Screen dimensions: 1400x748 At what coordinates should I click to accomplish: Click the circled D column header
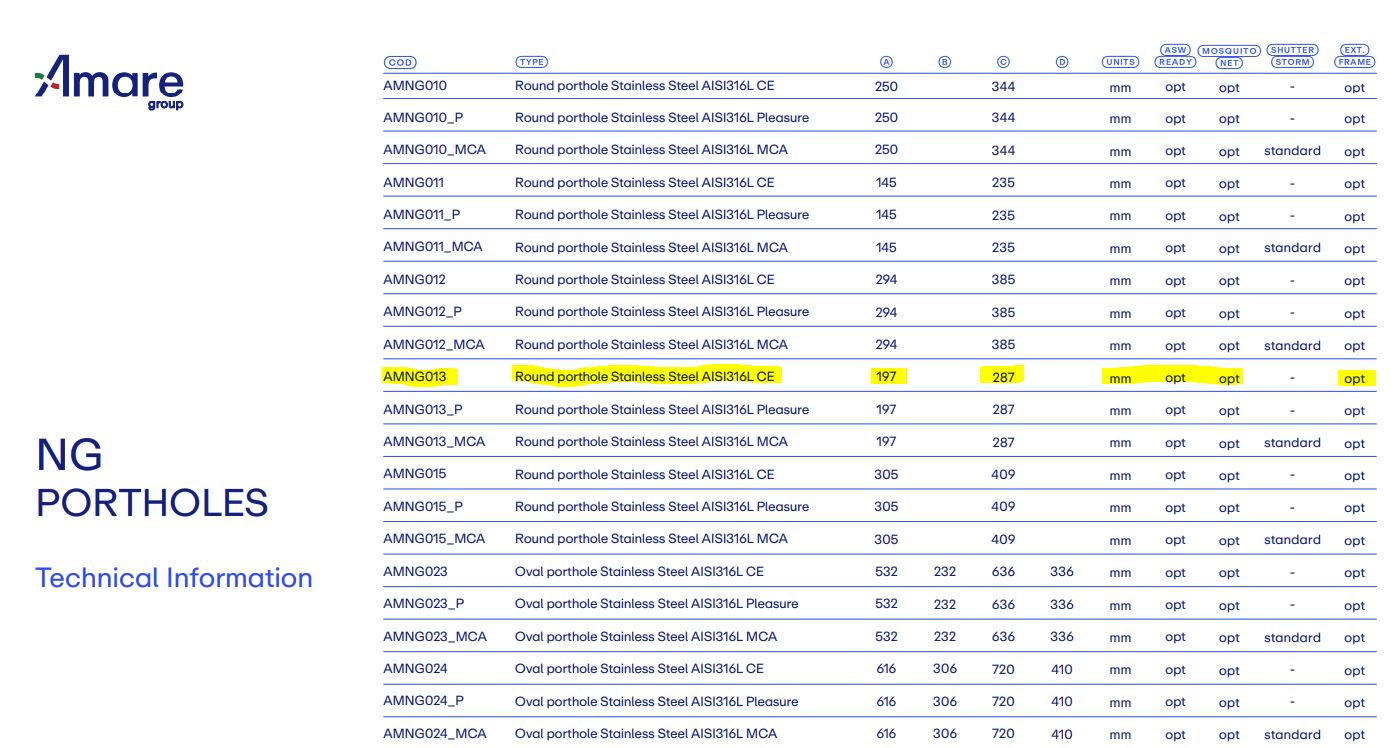click(1062, 62)
